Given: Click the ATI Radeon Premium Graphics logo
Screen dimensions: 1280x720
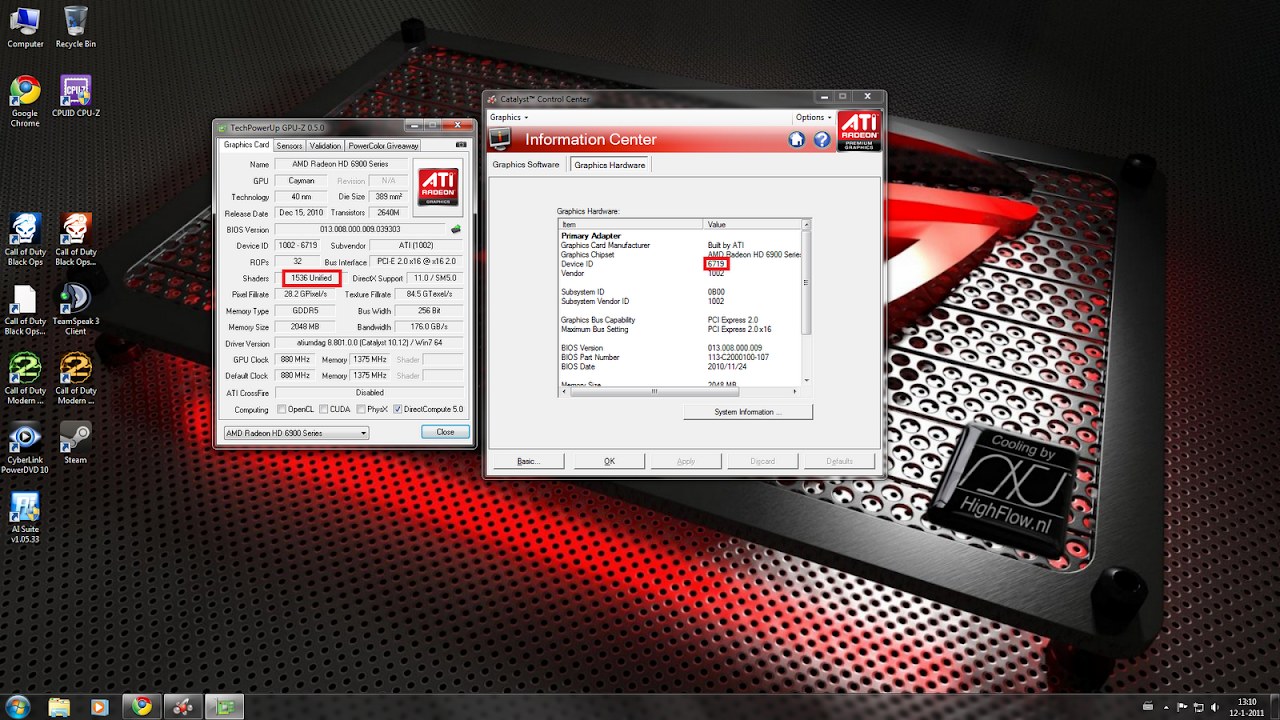Looking at the screenshot, I should (x=859, y=131).
